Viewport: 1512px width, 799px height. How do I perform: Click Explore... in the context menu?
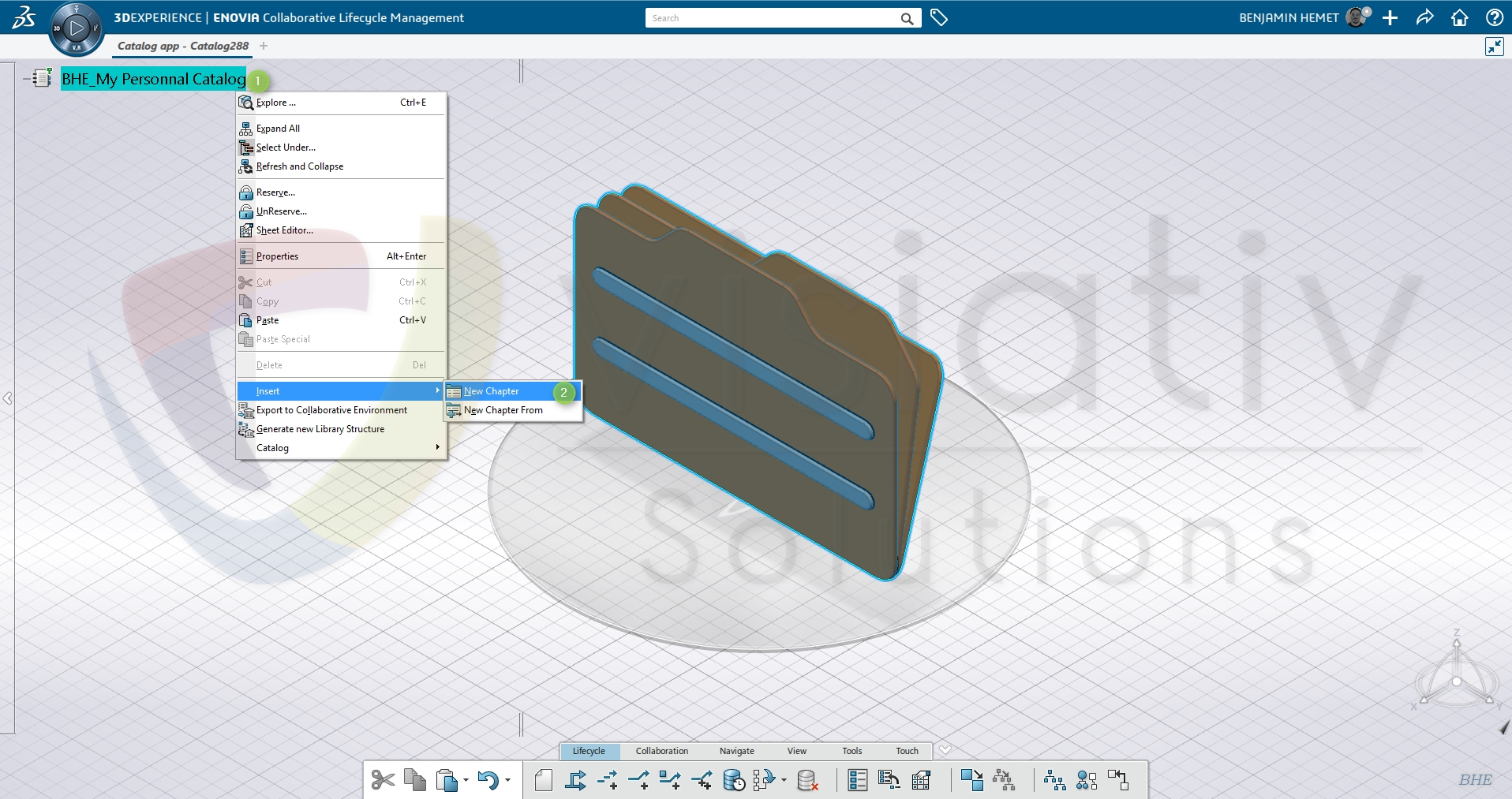click(x=340, y=103)
